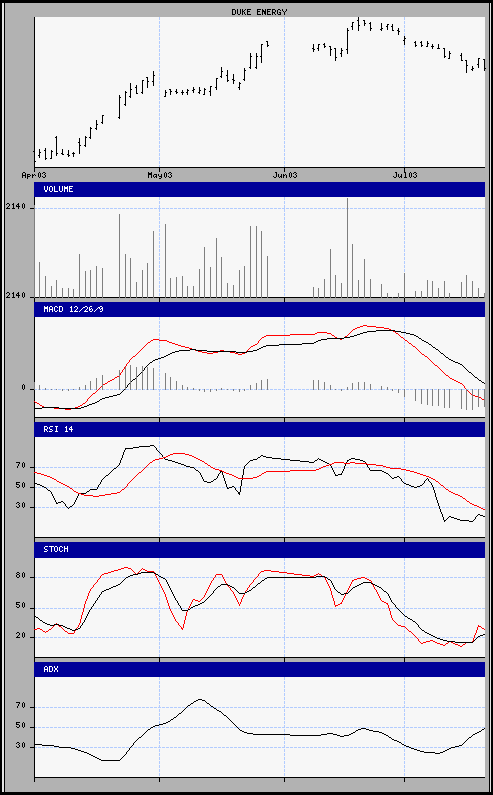Click the STOCH 20 level label
The image size is (493, 795).
pyautogui.click(x=20, y=636)
